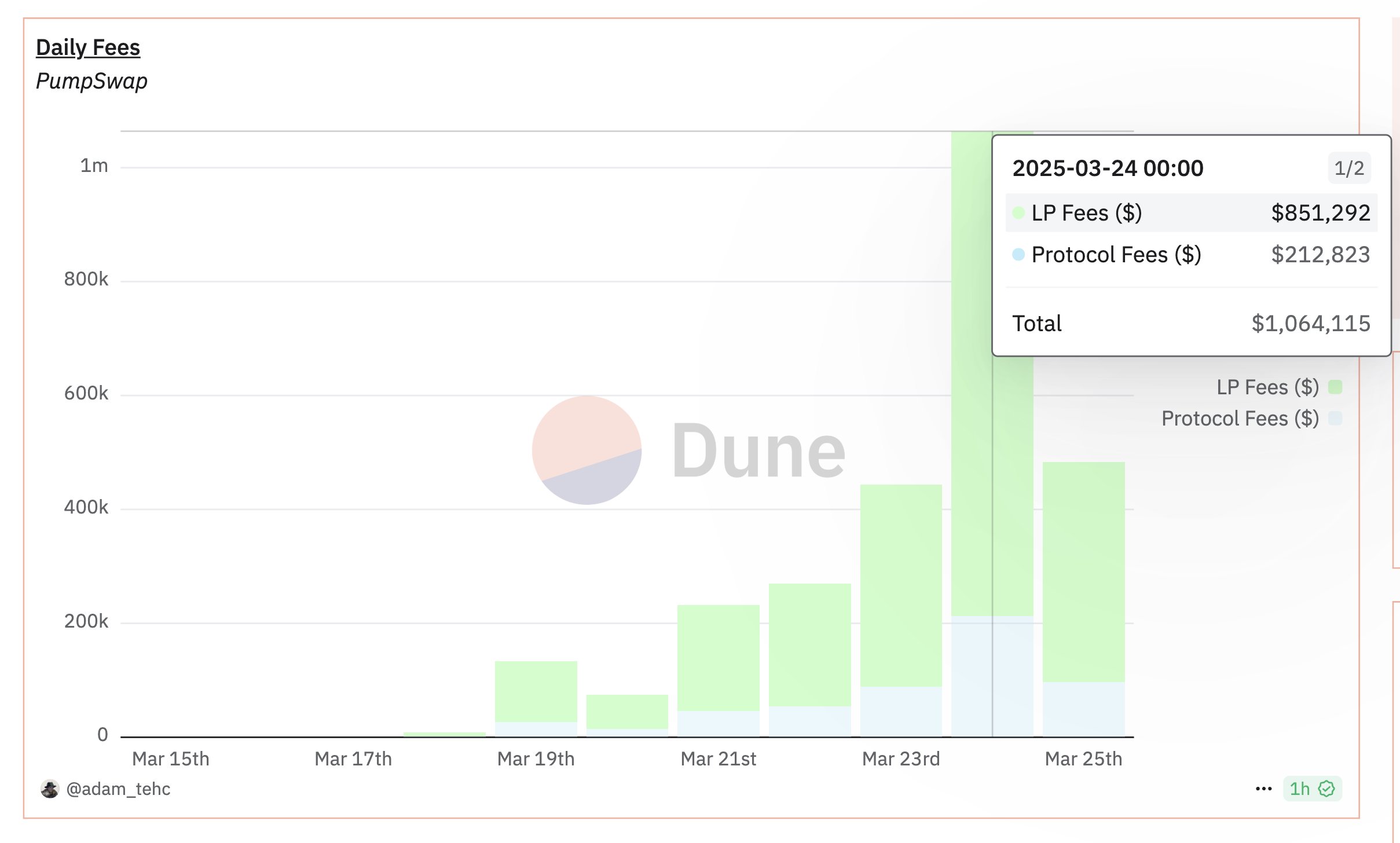Click the @adam_tehc avatar icon

tap(51, 789)
